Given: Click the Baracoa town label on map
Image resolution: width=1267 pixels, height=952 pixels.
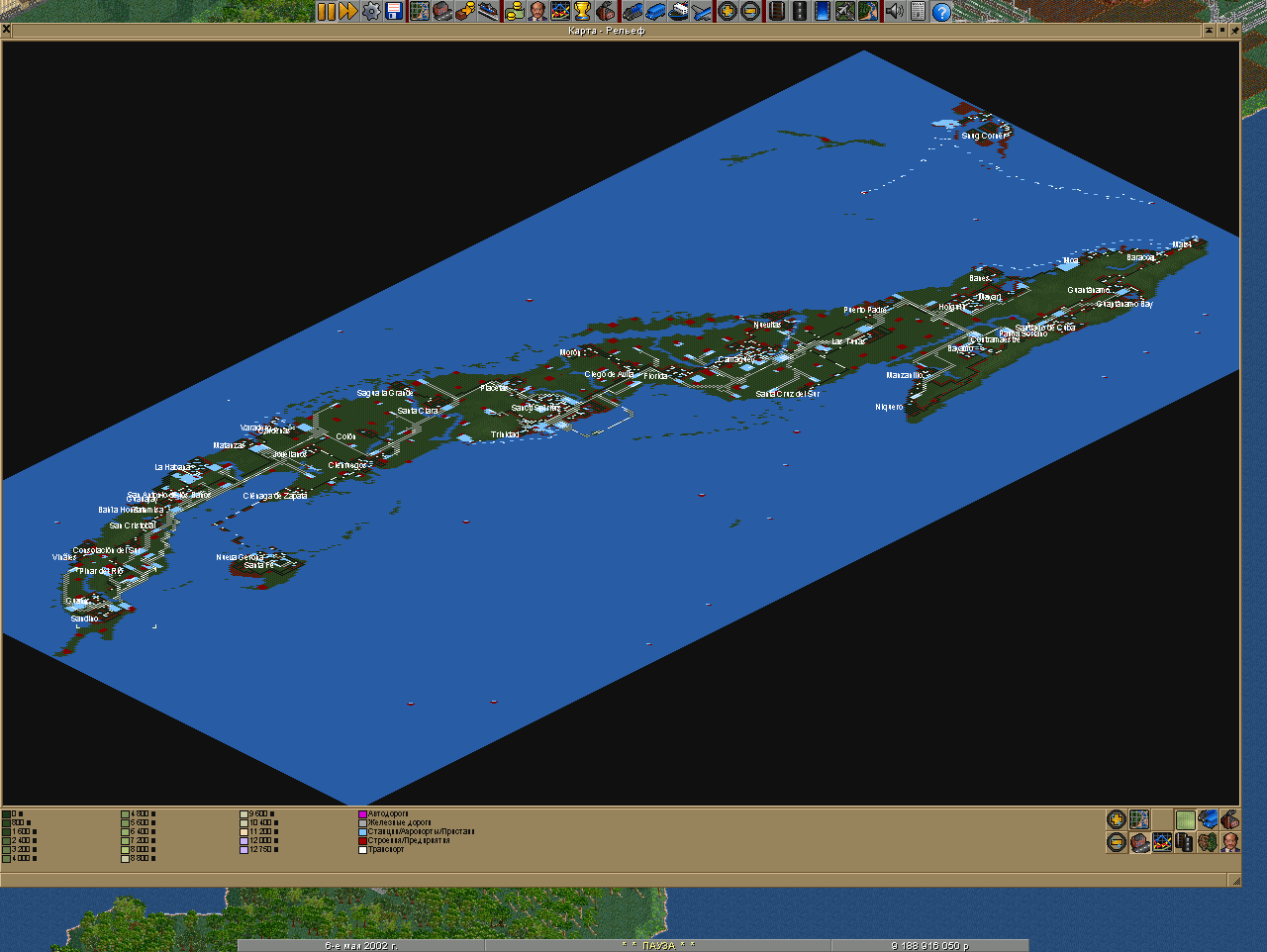Looking at the screenshot, I should 1140,257.
